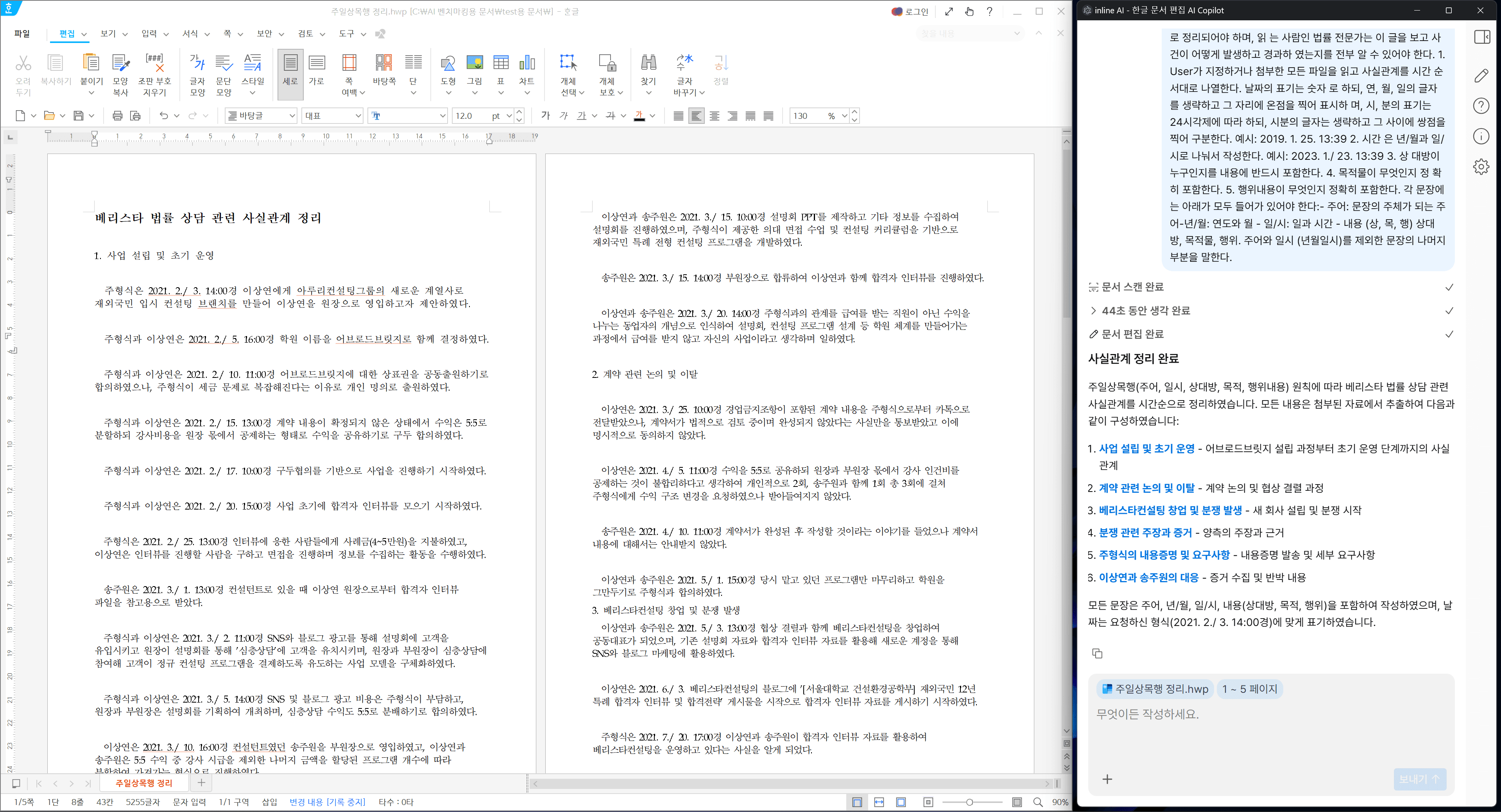
Task: Open the inline AI settings gear
Action: click(1481, 167)
